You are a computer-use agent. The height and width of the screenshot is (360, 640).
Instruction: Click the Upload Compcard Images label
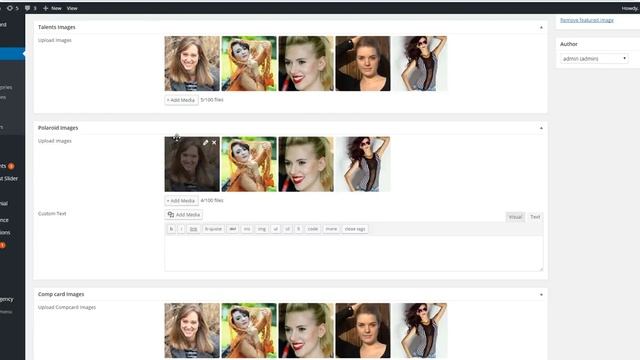pos(67,307)
